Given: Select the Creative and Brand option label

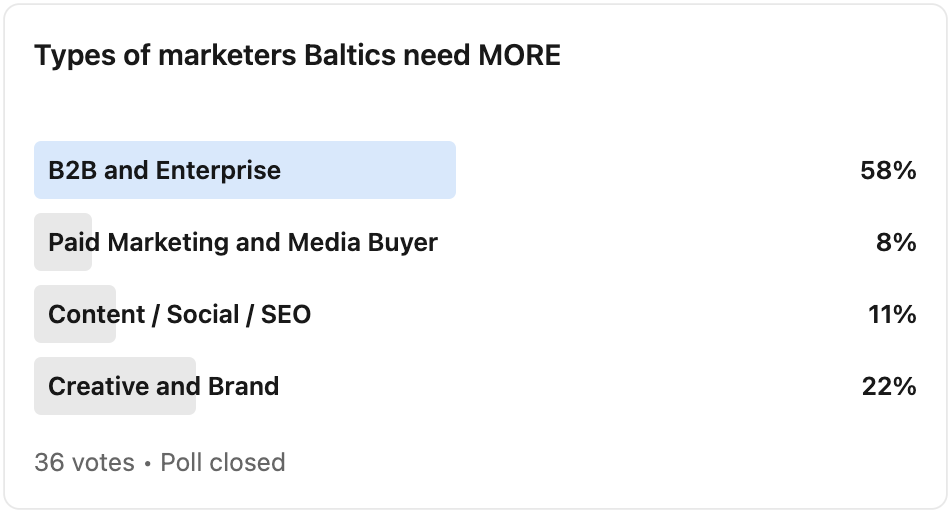Looking at the screenshot, I should [163, 386].
